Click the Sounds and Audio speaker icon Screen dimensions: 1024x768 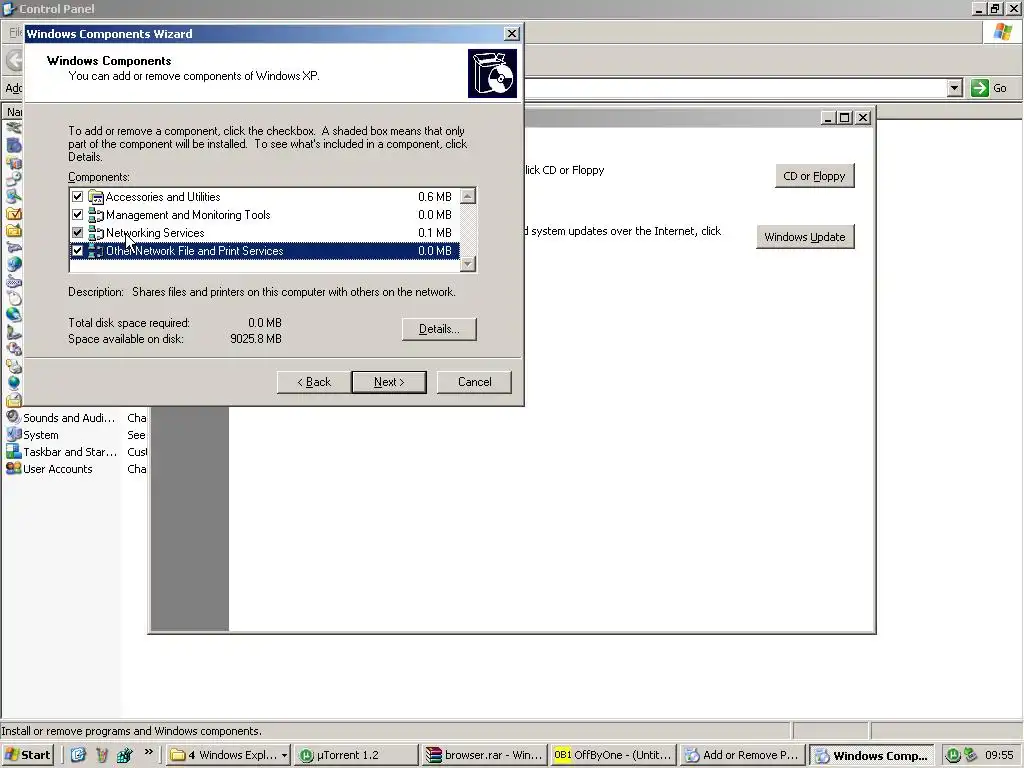14,417
